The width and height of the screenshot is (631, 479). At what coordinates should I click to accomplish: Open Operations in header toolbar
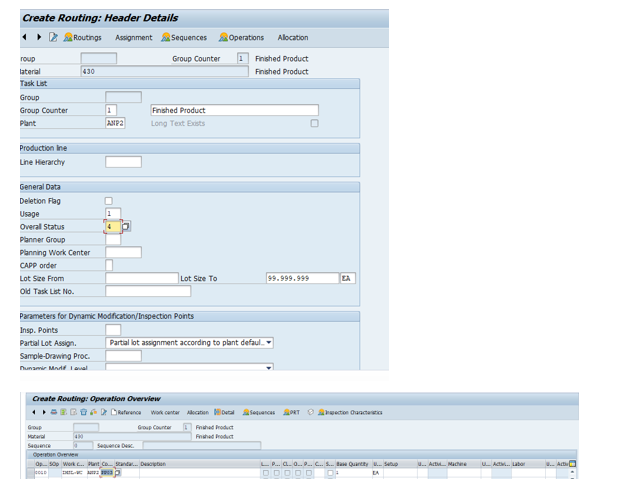[241, 37]
